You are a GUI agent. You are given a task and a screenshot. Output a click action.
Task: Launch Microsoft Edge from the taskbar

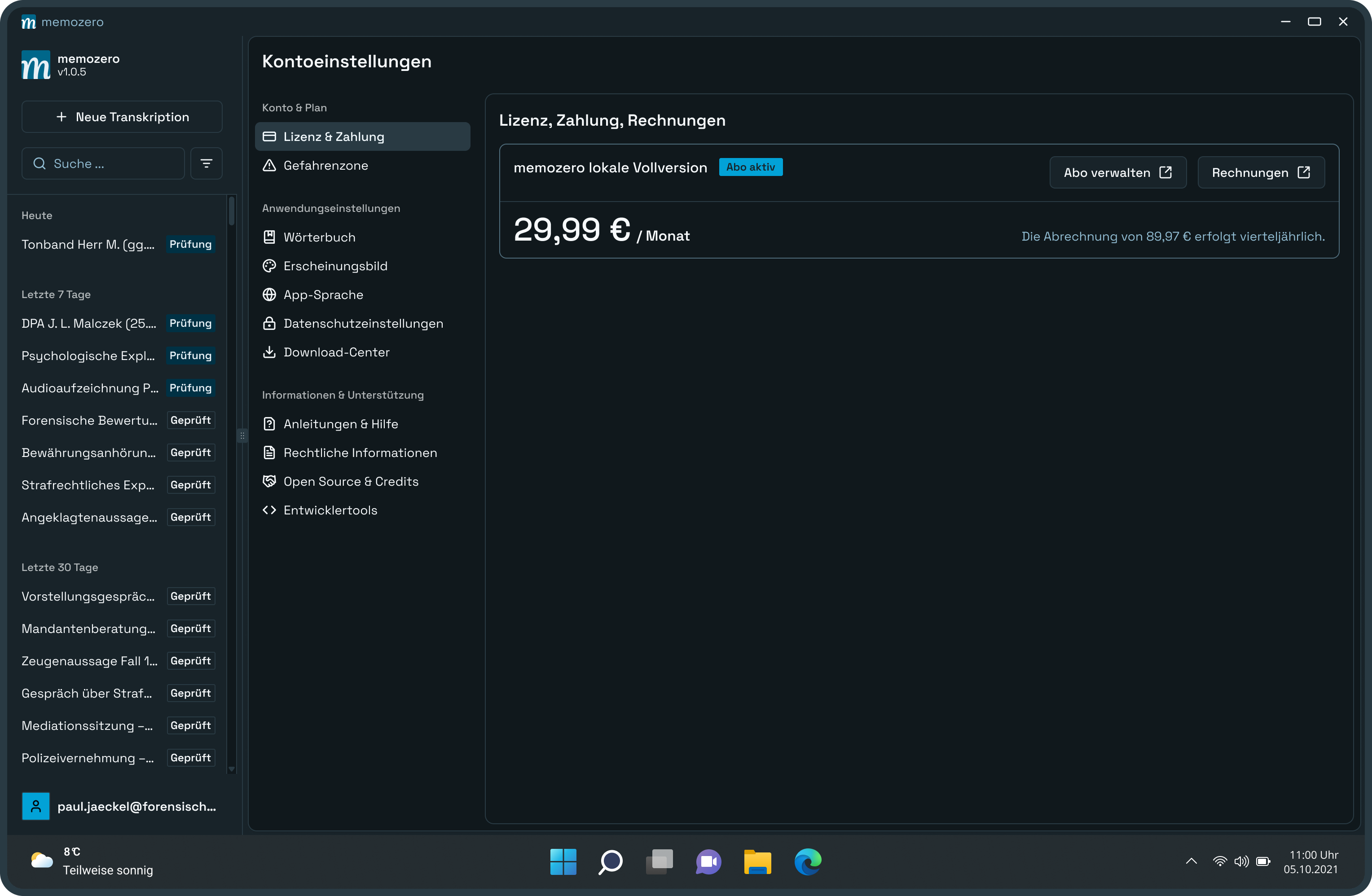pos(808,862)
